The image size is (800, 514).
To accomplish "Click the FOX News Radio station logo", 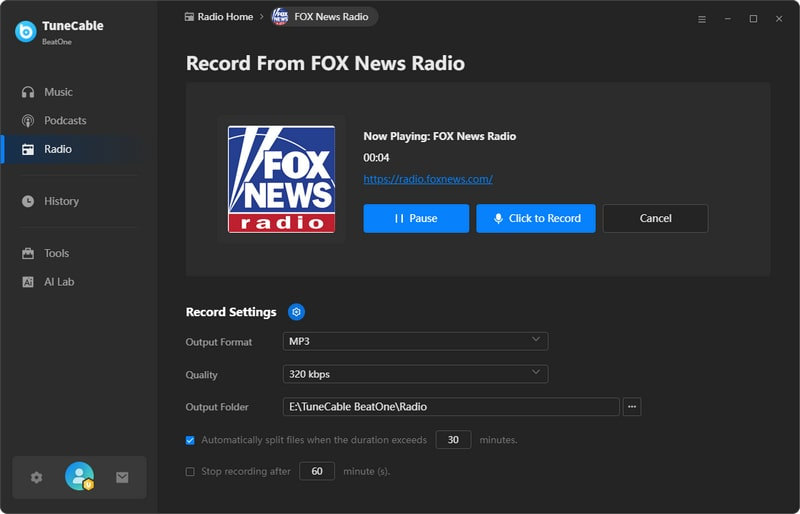I will 282,179.
